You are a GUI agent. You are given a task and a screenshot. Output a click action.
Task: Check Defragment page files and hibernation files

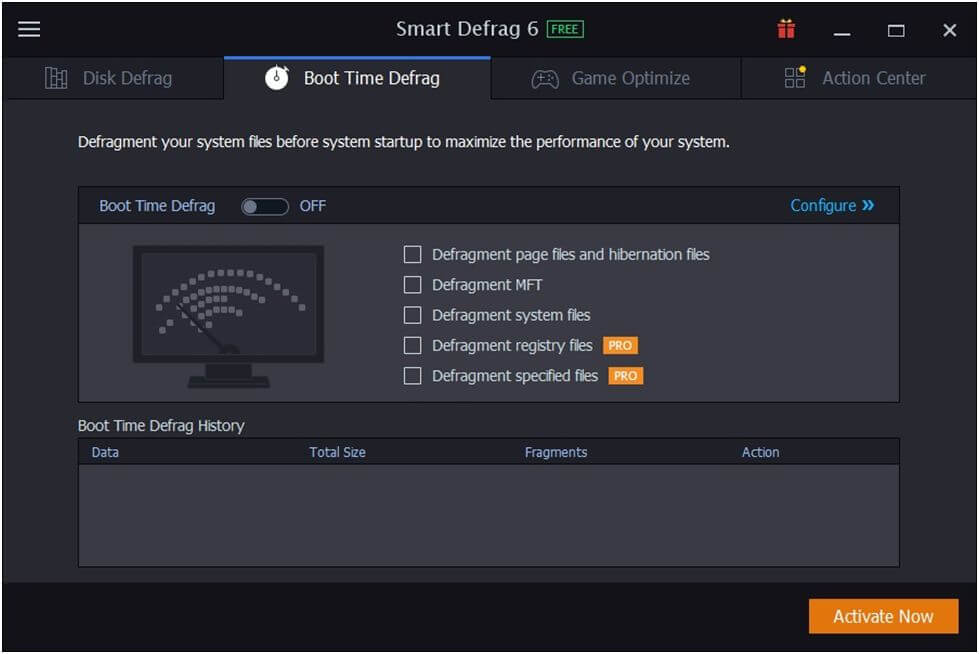pos(412,255)
